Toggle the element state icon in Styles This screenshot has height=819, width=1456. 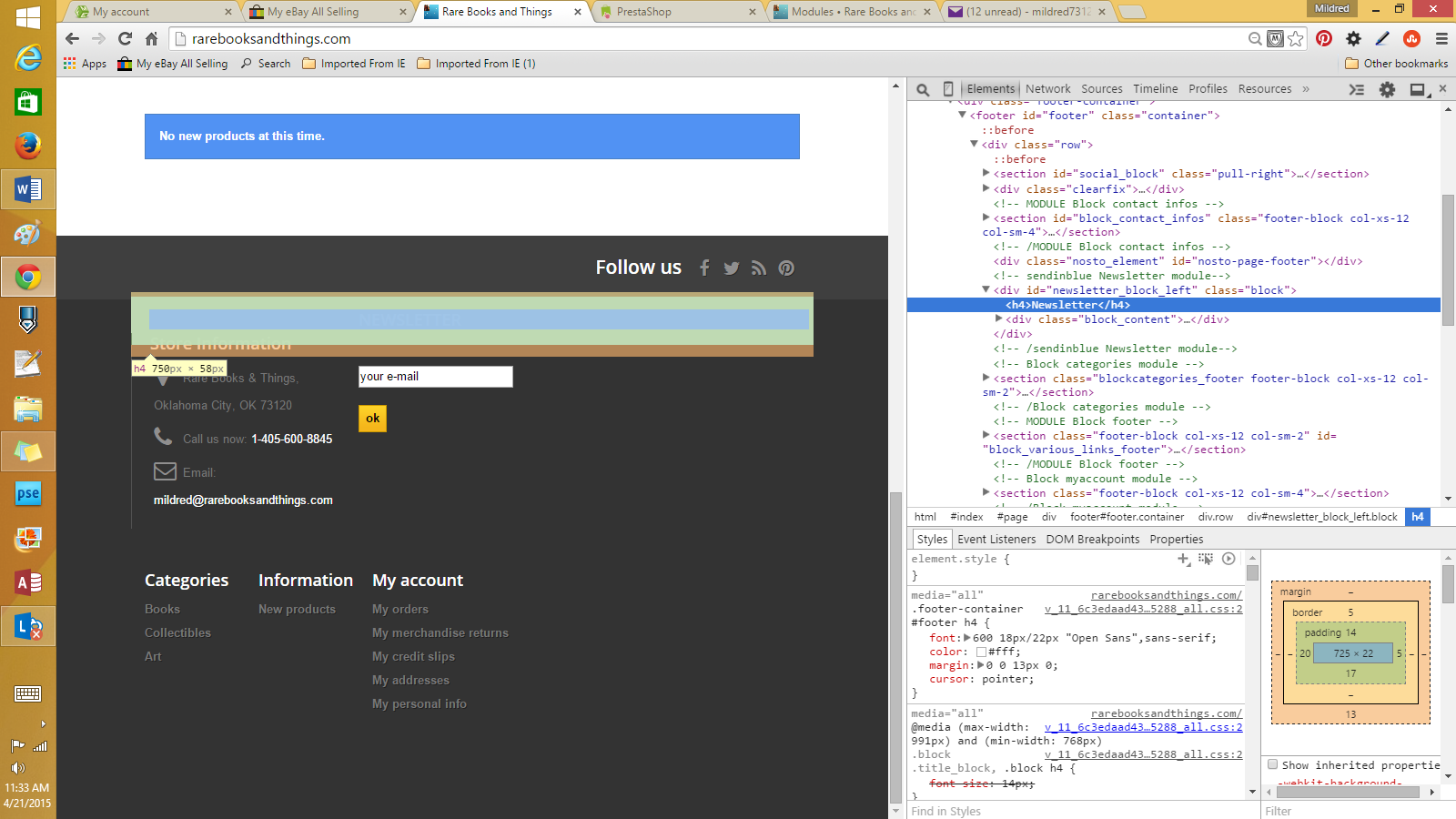[1206, 559]
